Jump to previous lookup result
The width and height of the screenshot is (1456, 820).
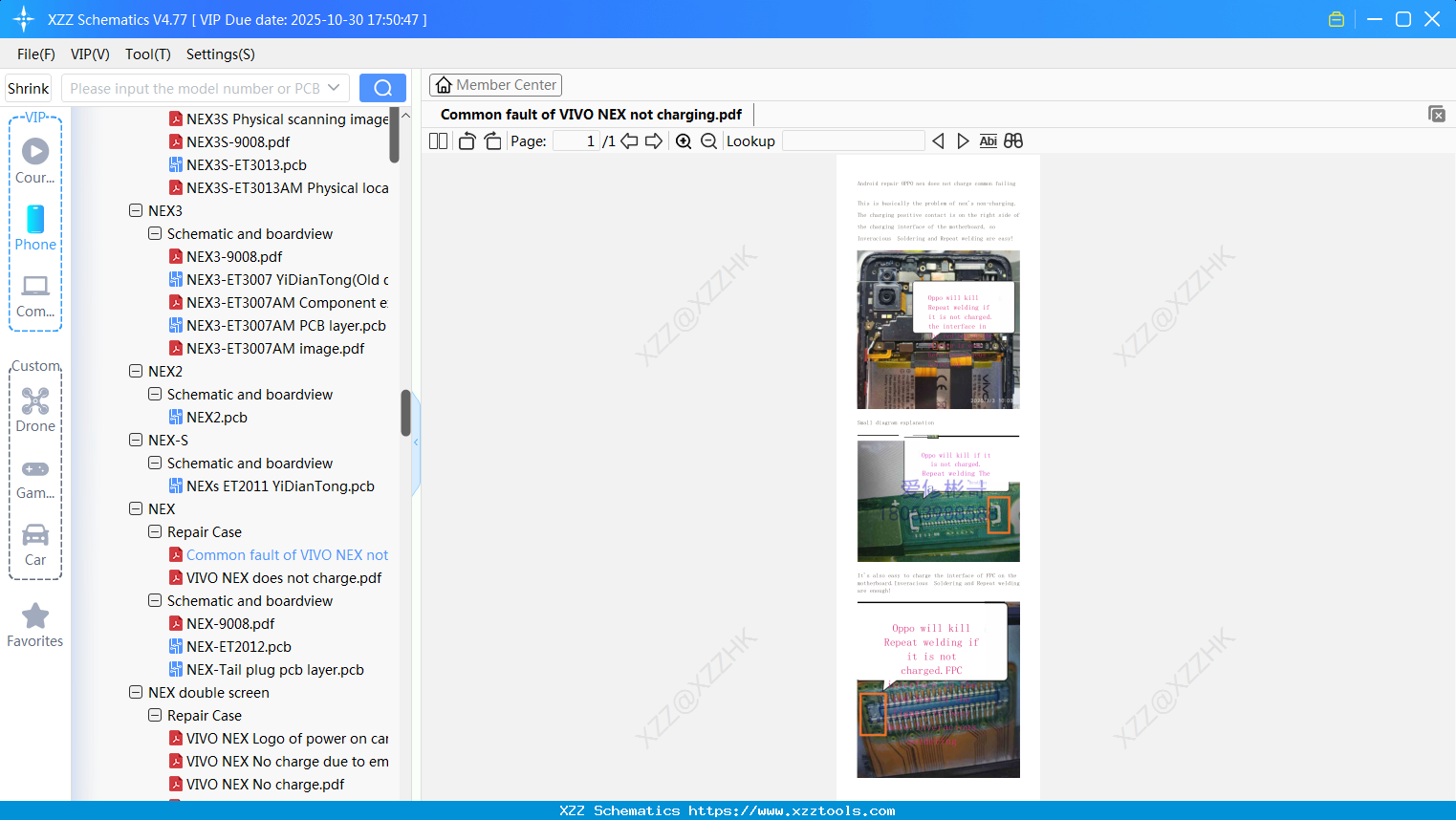[938, 141]
